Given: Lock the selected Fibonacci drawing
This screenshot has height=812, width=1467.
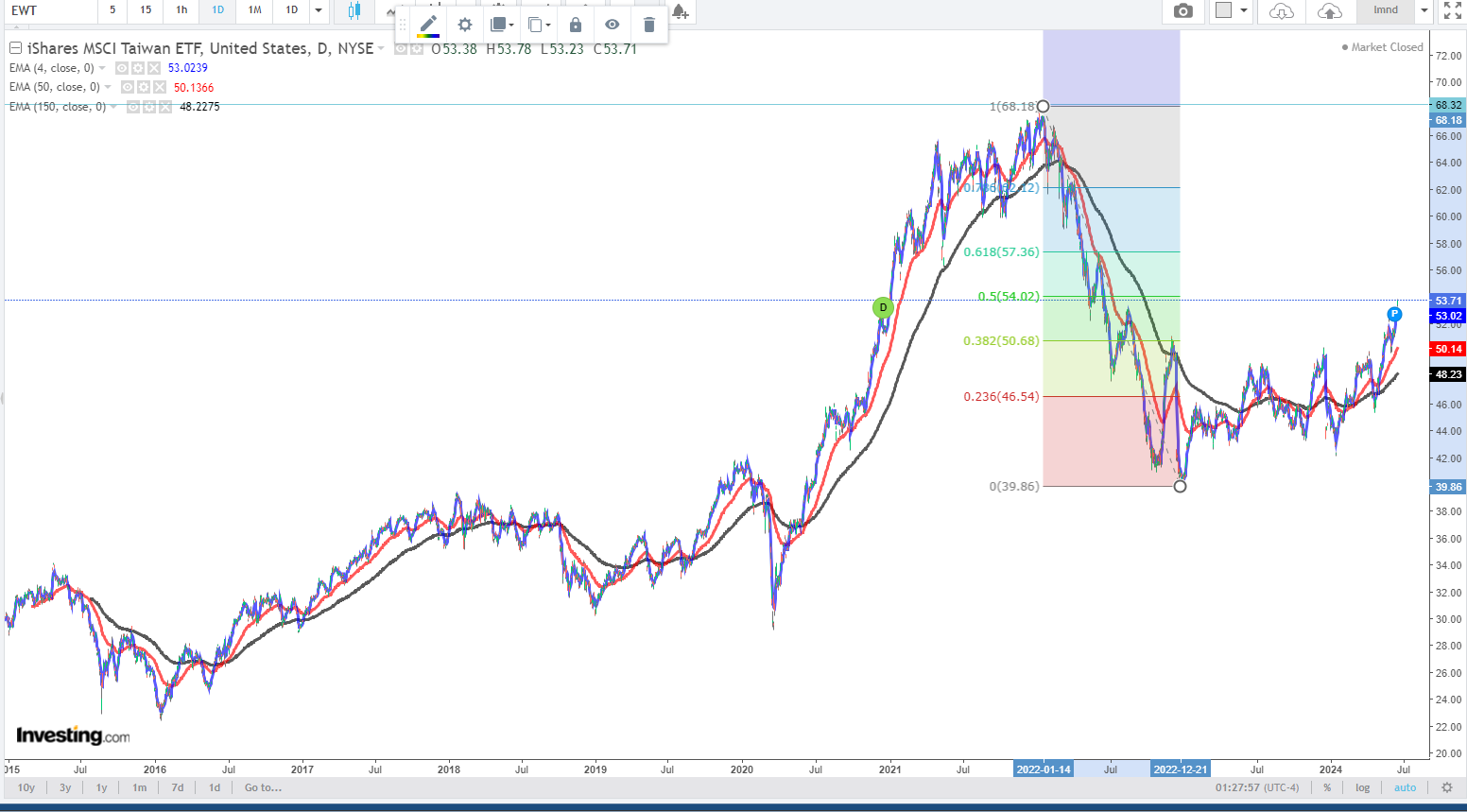Looking at the screenshot, I should coord(576,25).
